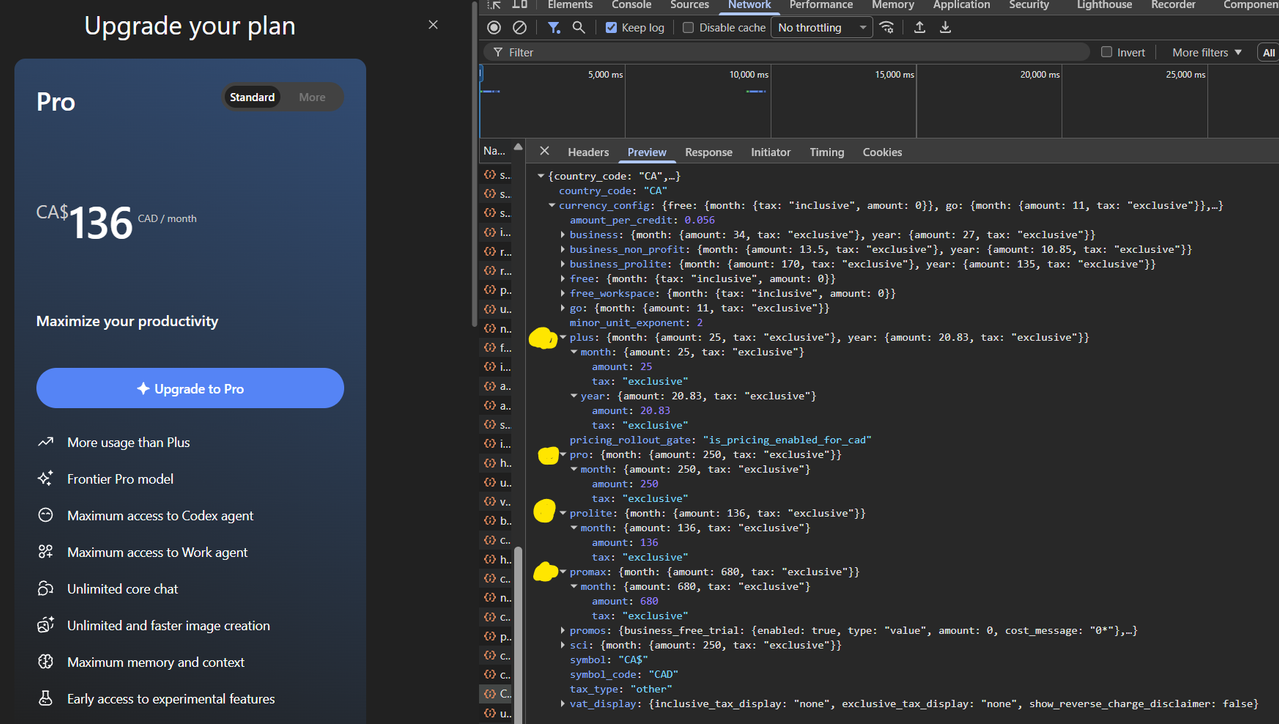
Task: Expand the business_non_profit node
Action: (562, 249)
